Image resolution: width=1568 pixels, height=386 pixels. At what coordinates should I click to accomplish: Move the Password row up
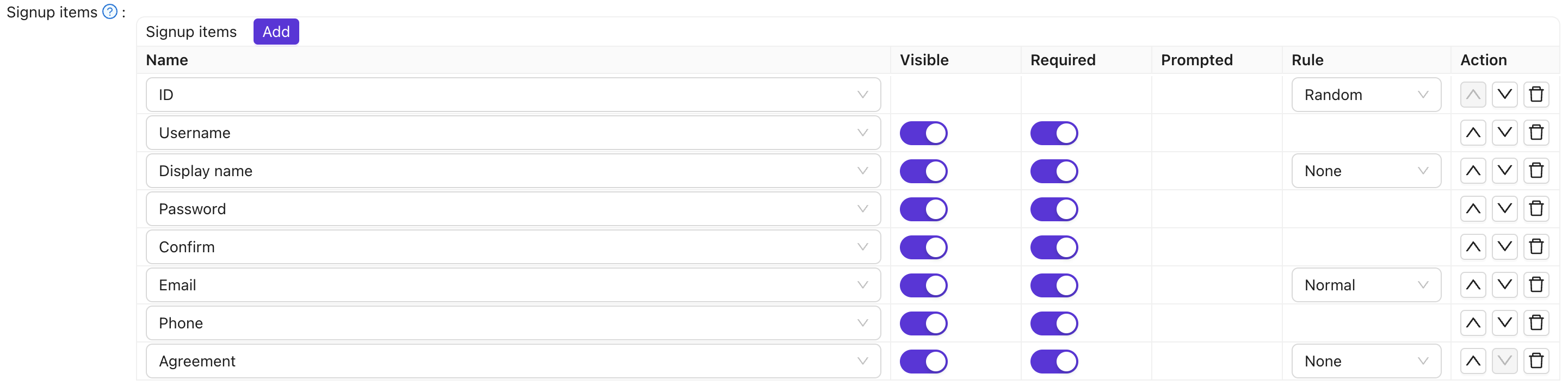(1472, 209)
